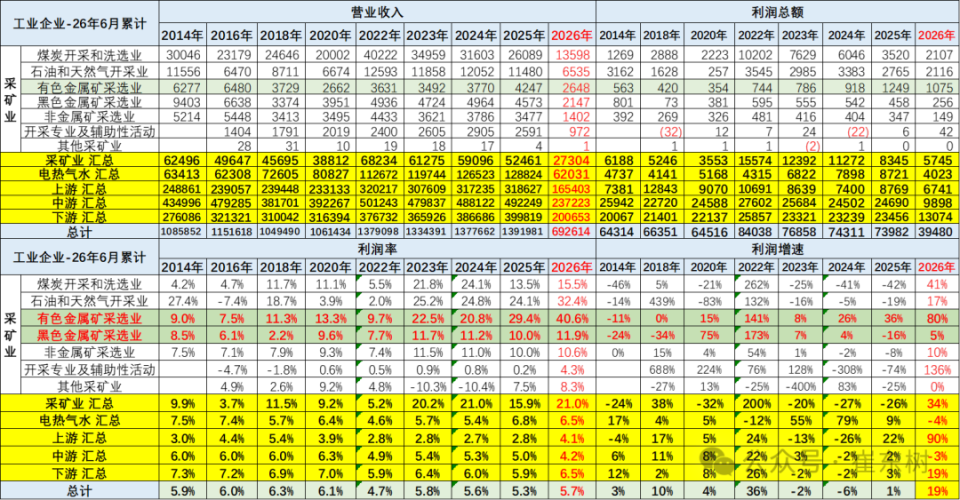
Task: Click the red negative profit value (22)
Action: [856, 131]
